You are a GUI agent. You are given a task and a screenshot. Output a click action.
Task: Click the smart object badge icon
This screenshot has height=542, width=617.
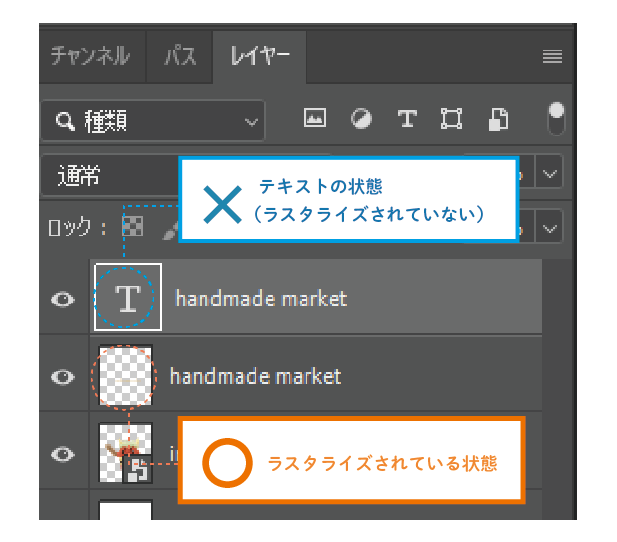pyautogui.click(x=138, y=469)
